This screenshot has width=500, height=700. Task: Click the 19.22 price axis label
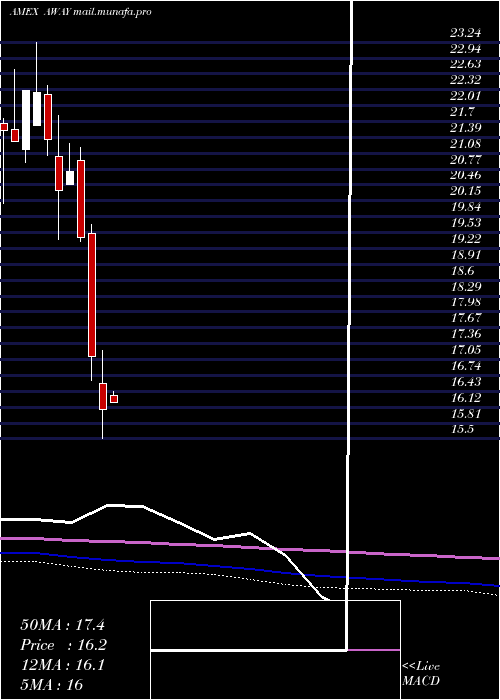pos(465,239)
